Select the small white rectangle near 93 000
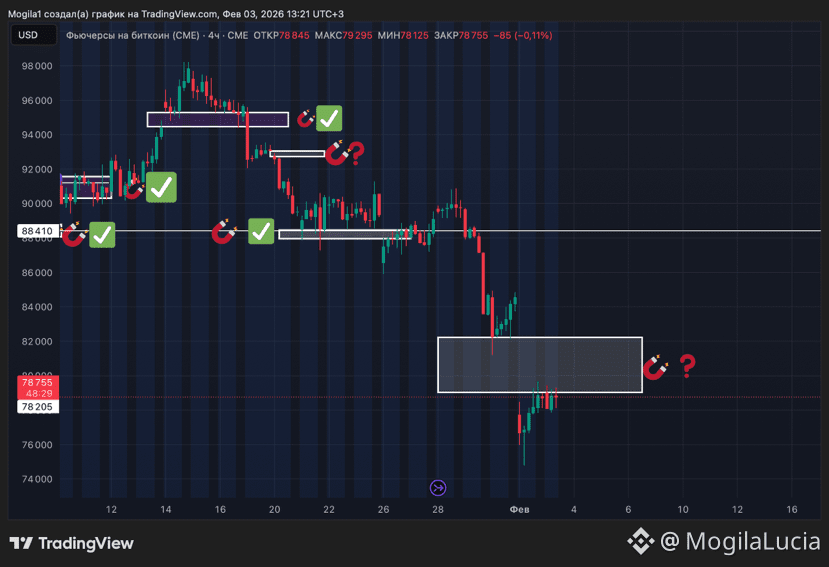 click(x=297, y=154)
